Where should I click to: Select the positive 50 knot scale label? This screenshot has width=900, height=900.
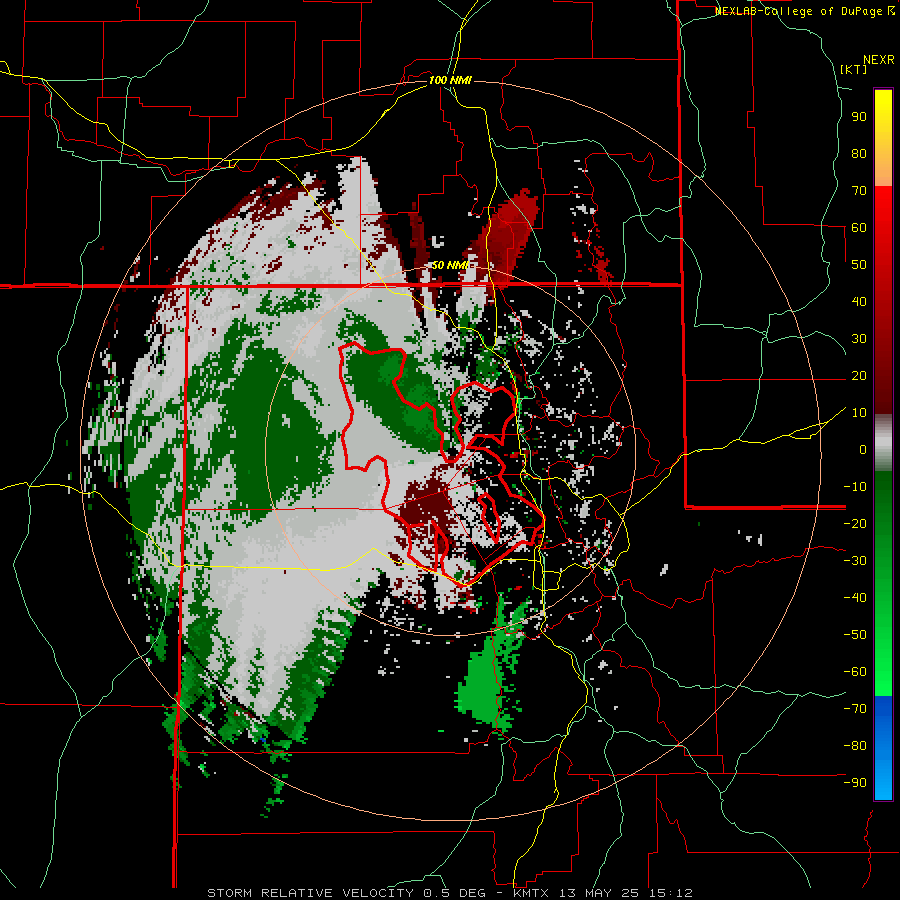(x=859, y=265)
